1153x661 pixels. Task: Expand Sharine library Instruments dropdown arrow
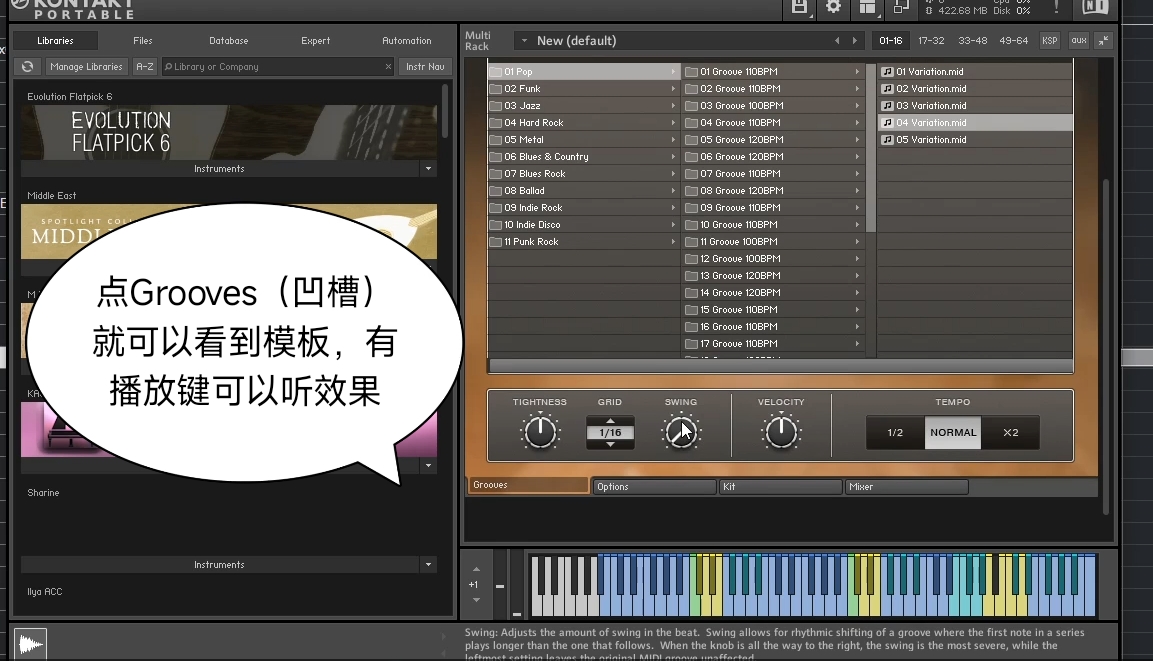tap(428, 564)
